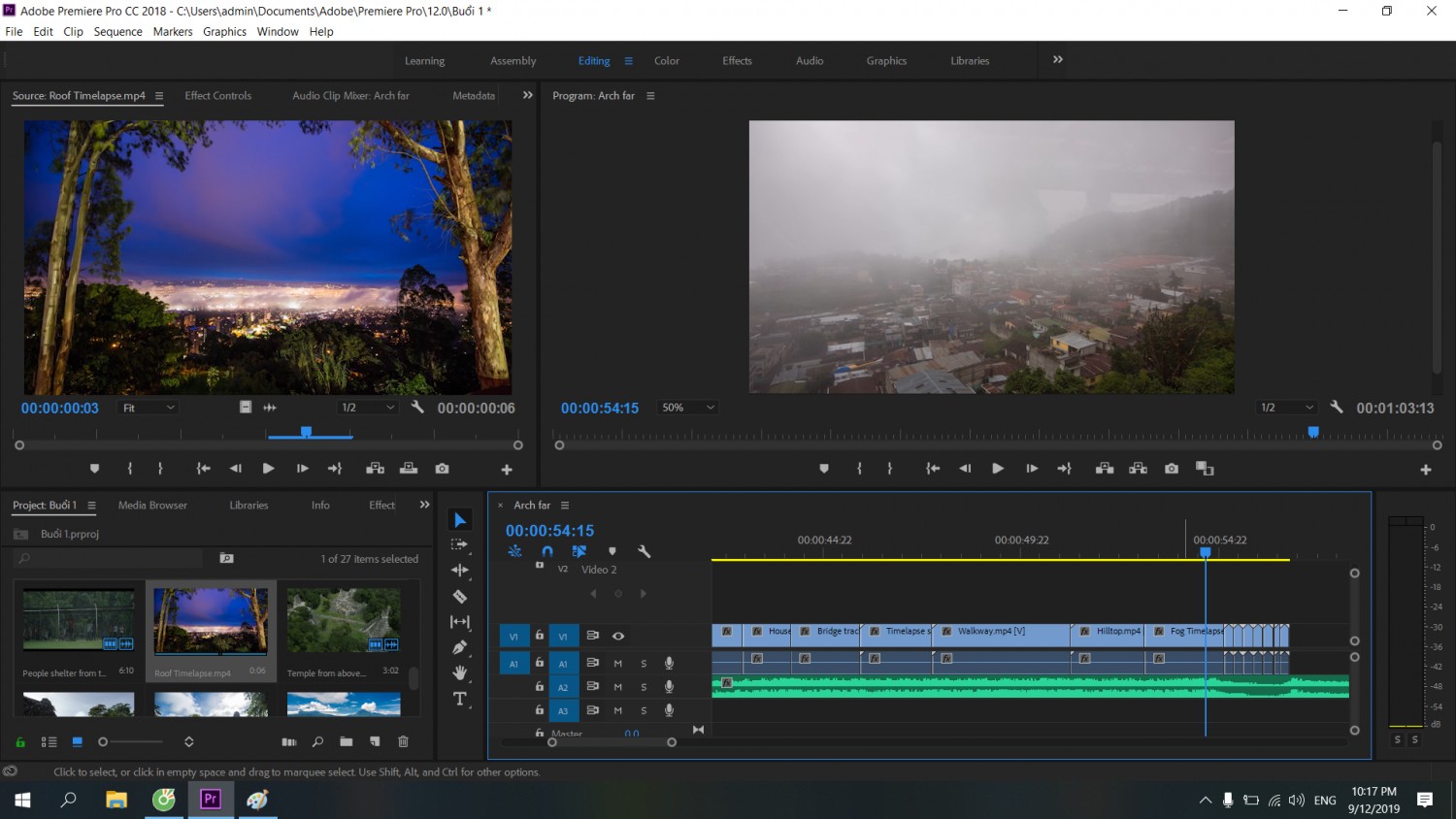Open timeline display settings wrench
The image size is (1456, 819).
[644, 551]
